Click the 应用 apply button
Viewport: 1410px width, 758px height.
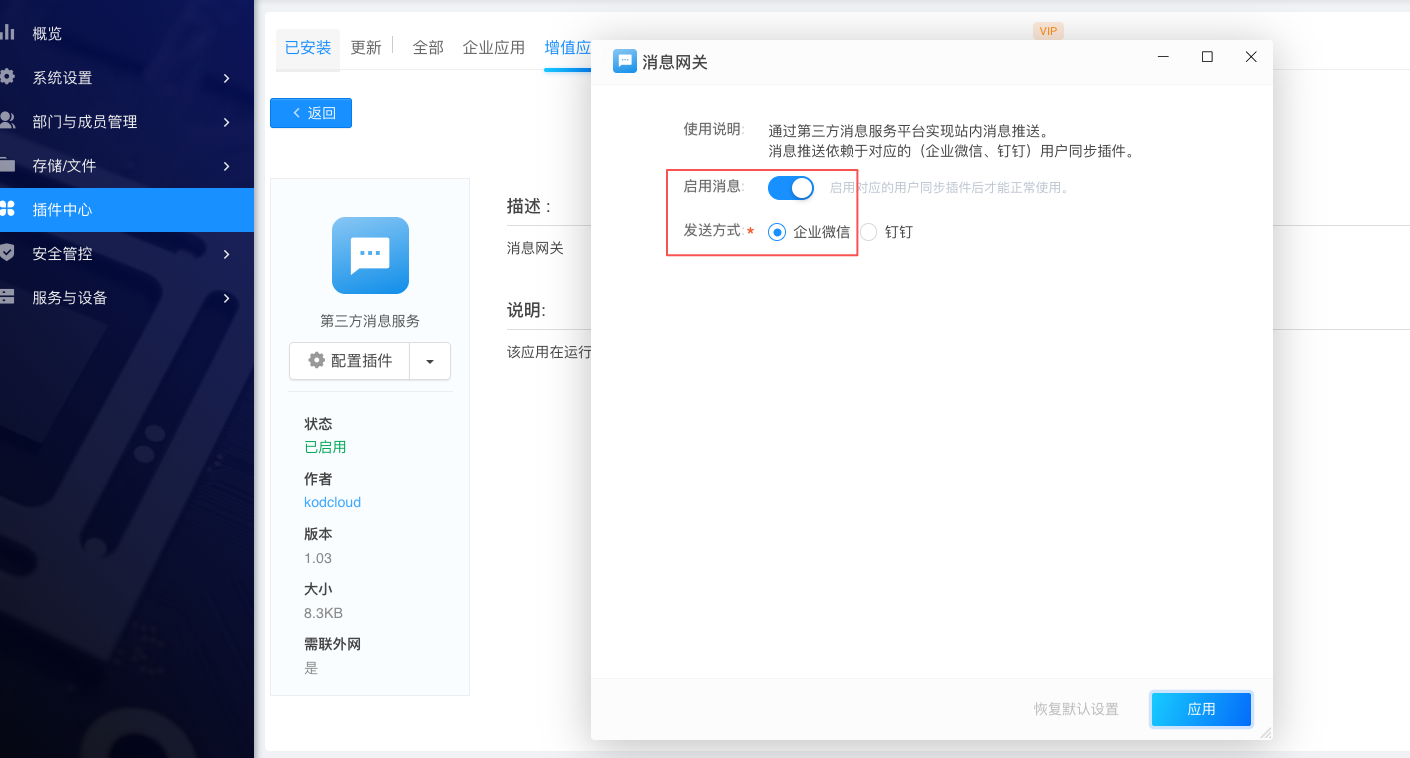pos(1200,709)
